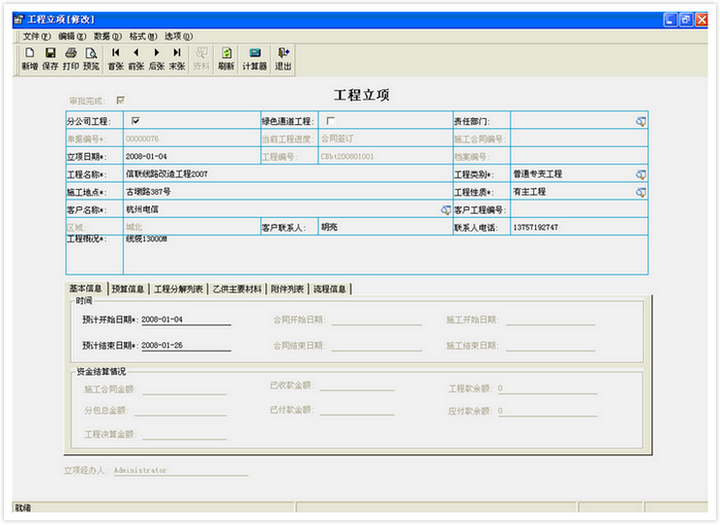This screenshot has height=525, width=720.
Task: Switch to the 附件列表 tab
Action: tap(287, 289)
